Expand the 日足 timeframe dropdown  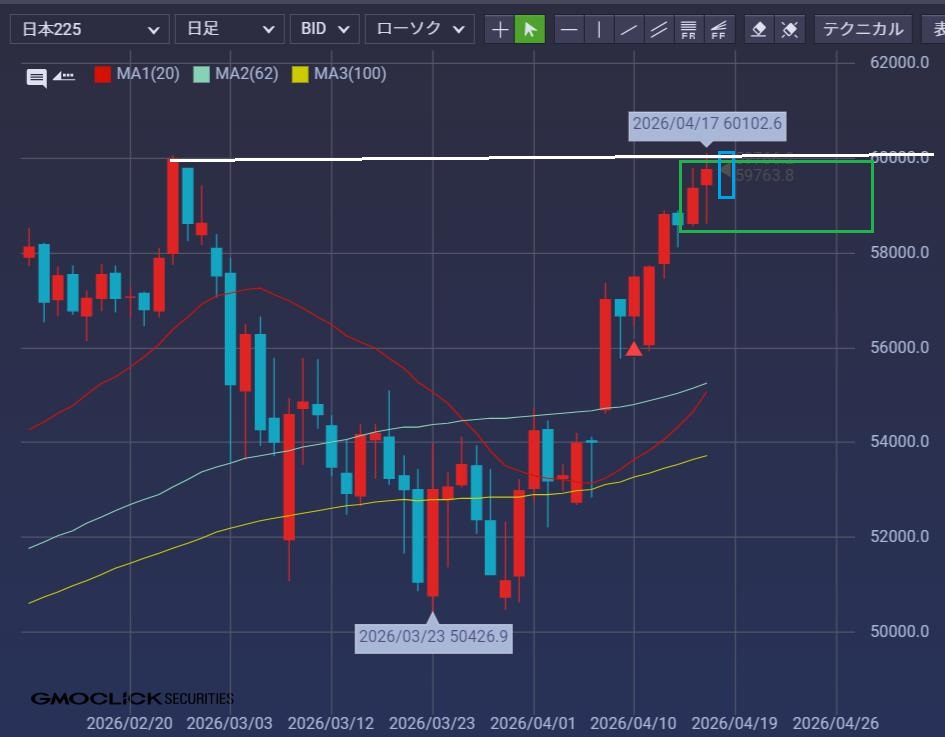[x=229, y=29]
